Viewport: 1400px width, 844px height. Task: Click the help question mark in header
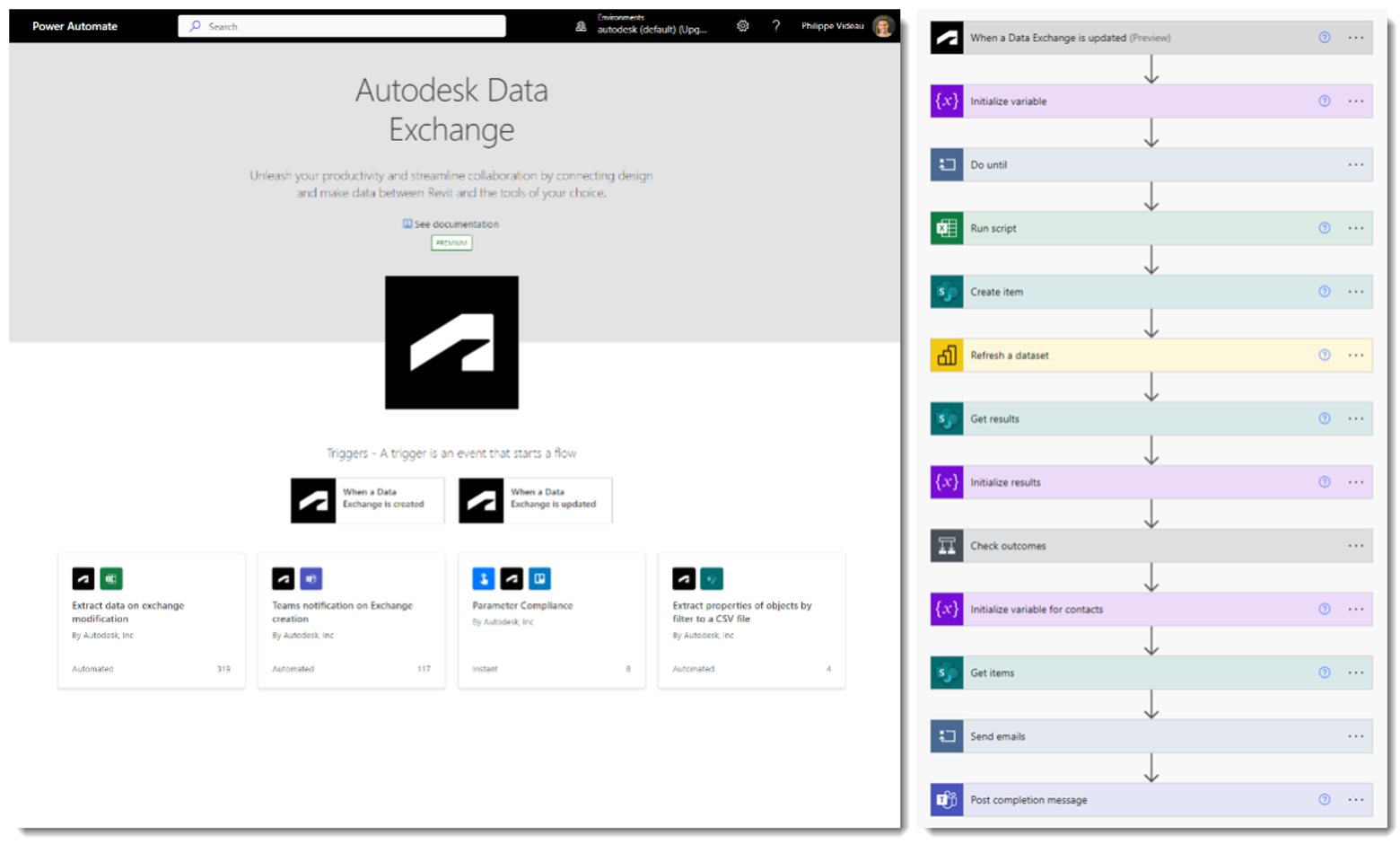(x=776, y=26)
